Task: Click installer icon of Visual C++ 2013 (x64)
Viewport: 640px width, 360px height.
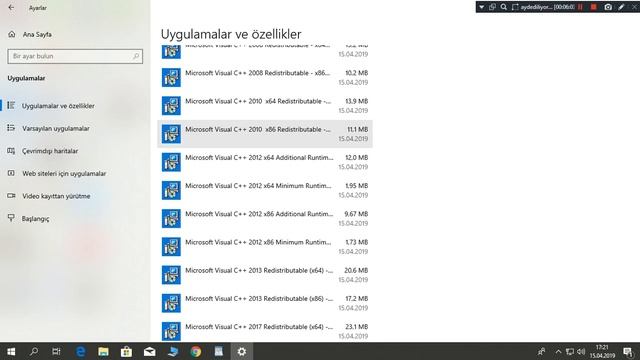Action: click(171, 275)
